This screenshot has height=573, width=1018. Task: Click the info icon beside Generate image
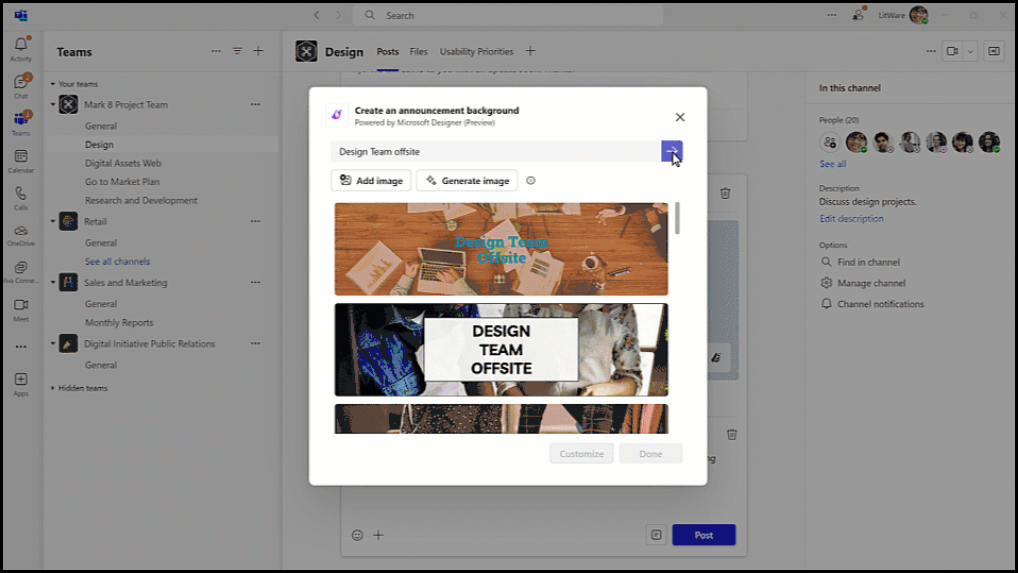pos(531,181)
